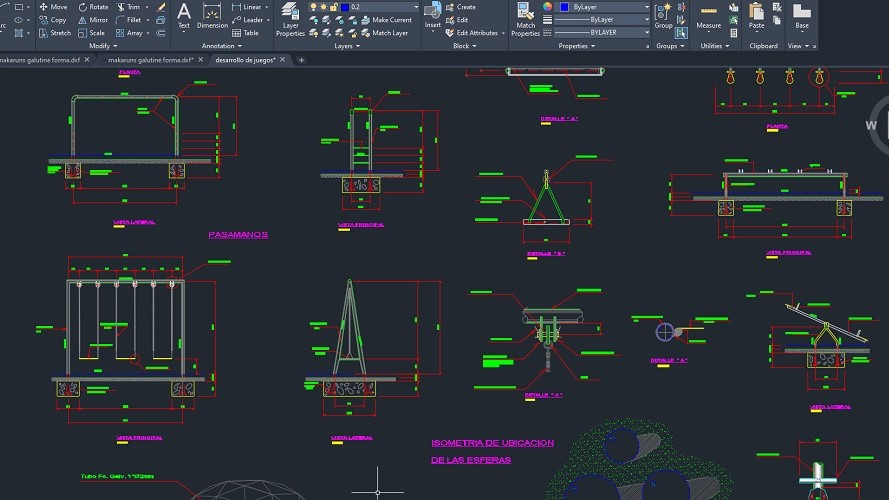Viewport: 889px width, 500px height.
Task: Switch to desarrollo de juegos tab
Action: point(245,60)
